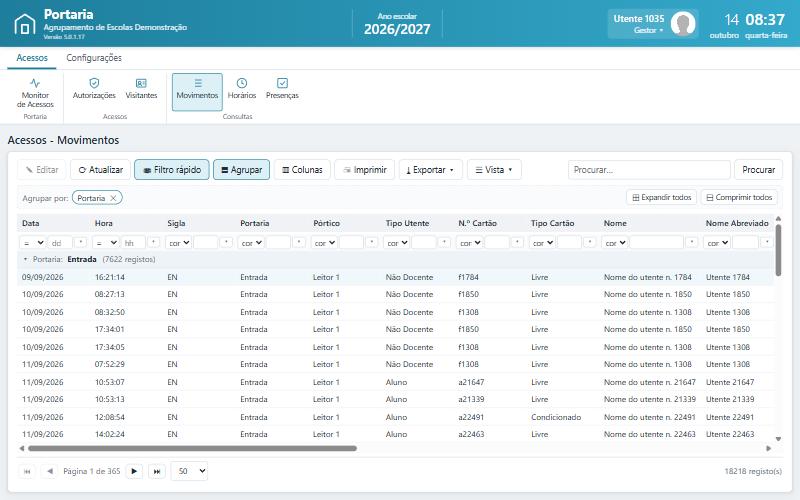Open Monitor de Acessos

[x=35, y=93]
